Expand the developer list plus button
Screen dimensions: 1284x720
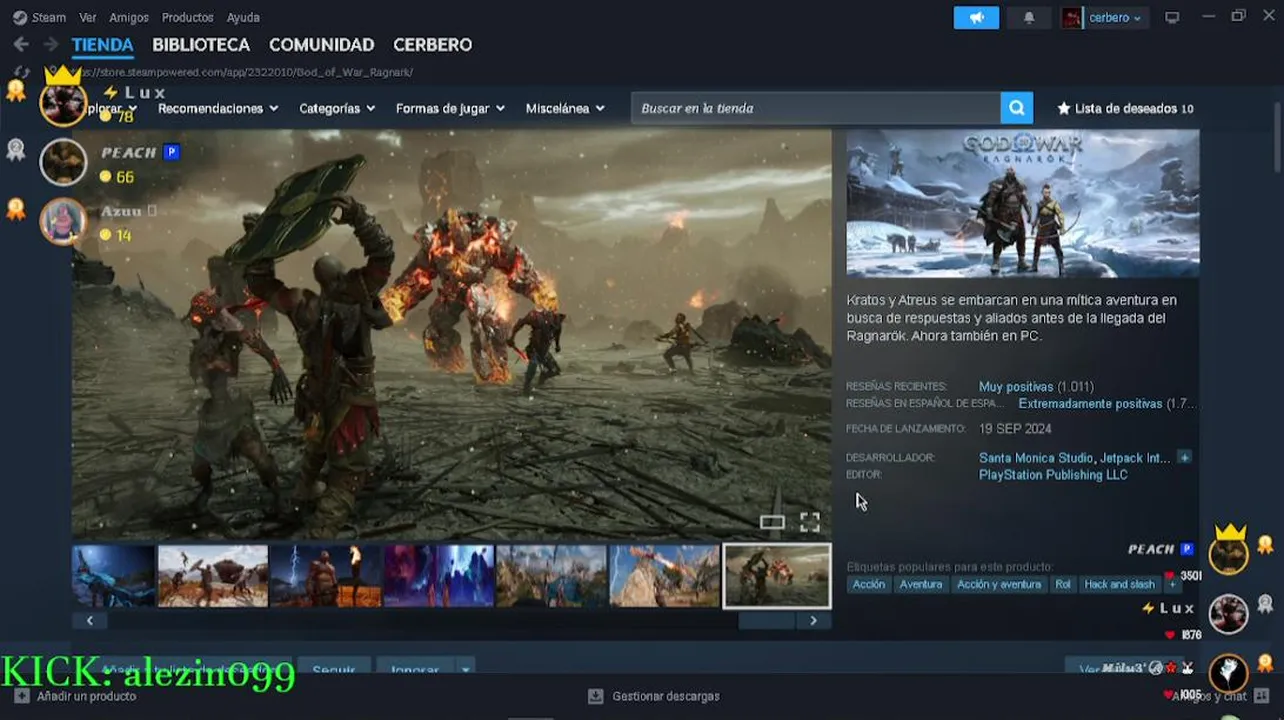(1184, 458)
